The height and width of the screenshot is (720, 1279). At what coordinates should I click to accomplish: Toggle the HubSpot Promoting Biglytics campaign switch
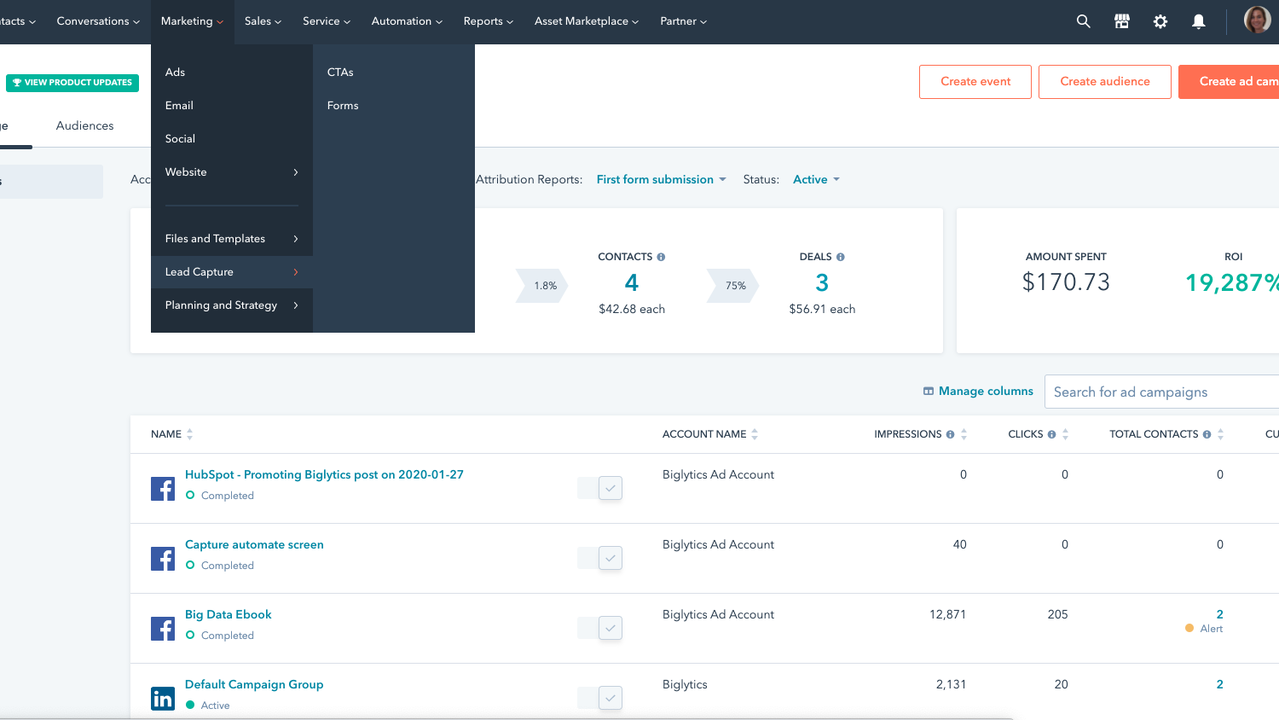(x=601, y=488)
